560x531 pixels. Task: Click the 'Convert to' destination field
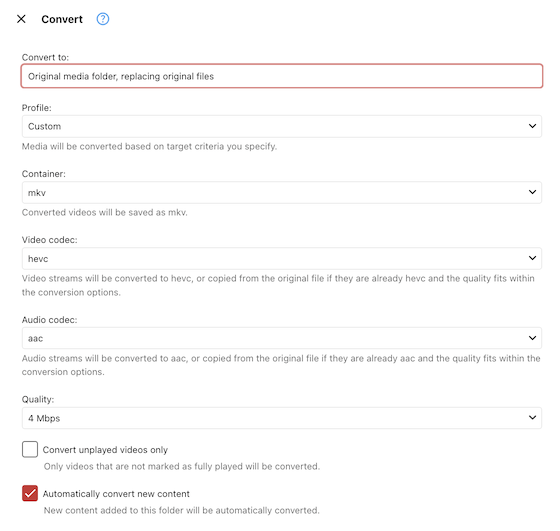coord(282,76)
